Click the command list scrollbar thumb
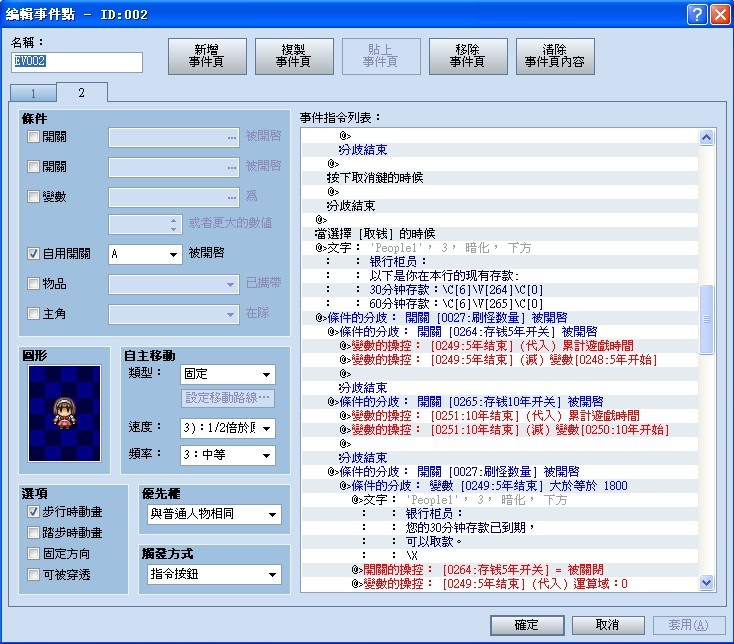 (706, 319)
